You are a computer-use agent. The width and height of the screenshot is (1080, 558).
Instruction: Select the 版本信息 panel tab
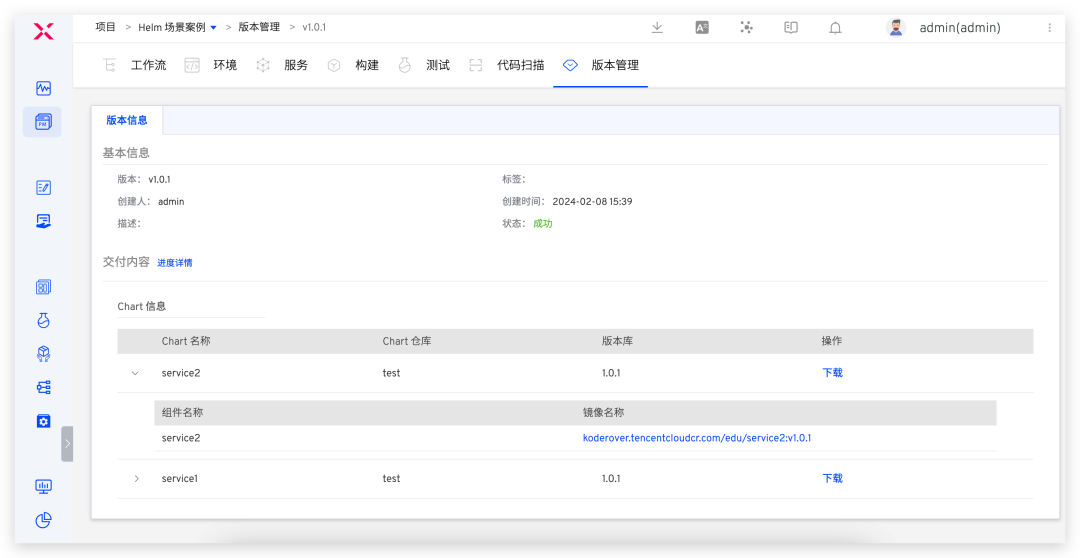pyautogui.click(x=127, y=120)
